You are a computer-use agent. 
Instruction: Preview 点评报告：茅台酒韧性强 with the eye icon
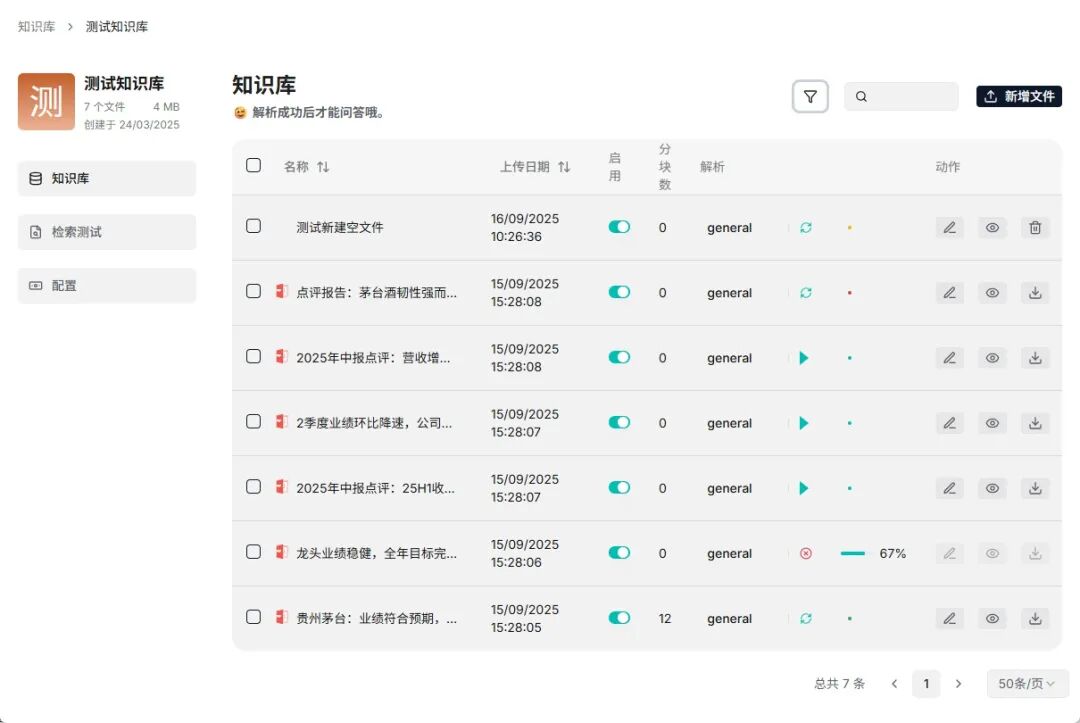(991, 292)
